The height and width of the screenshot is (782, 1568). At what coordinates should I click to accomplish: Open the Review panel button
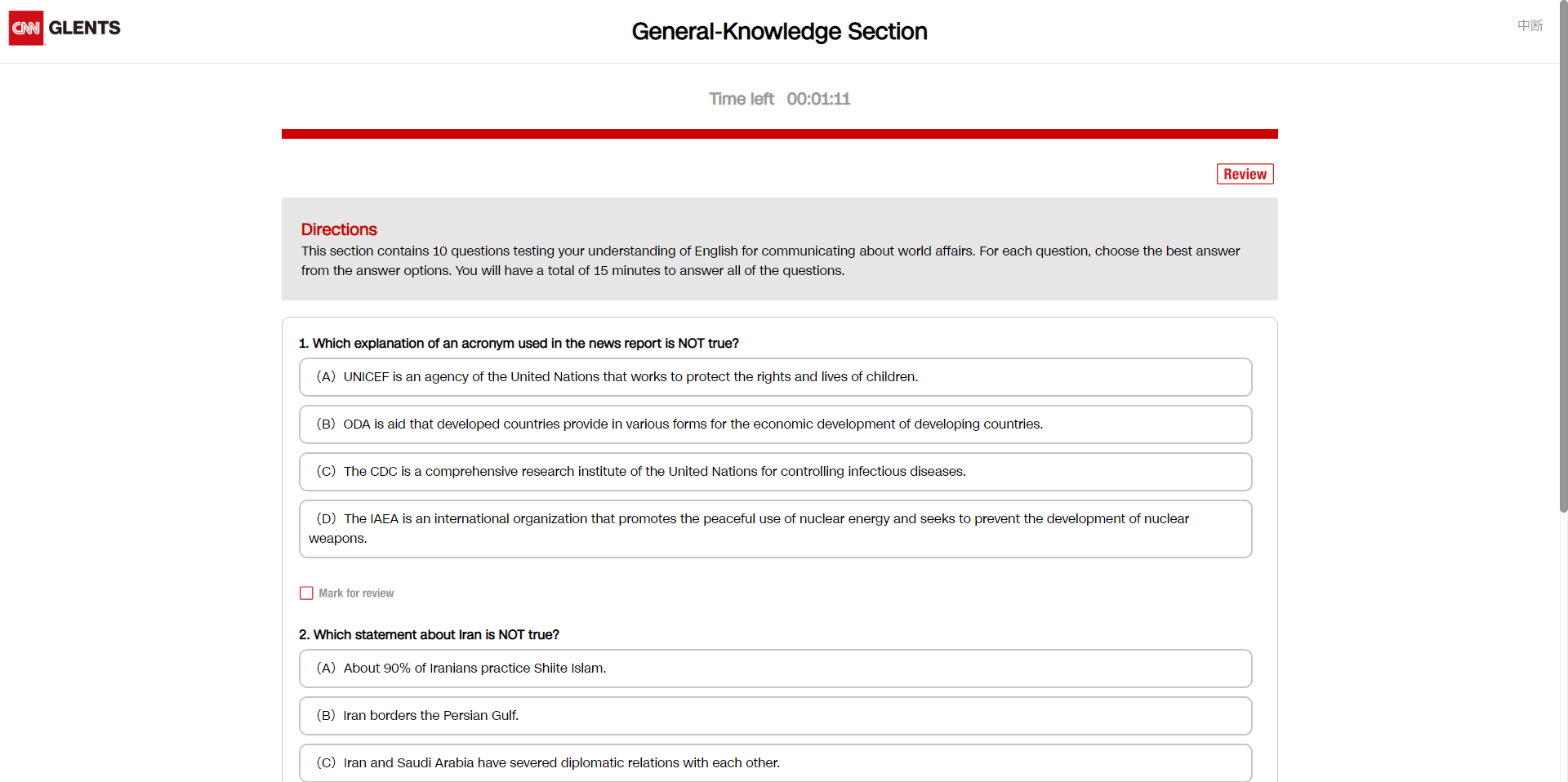pos(1245,174)
